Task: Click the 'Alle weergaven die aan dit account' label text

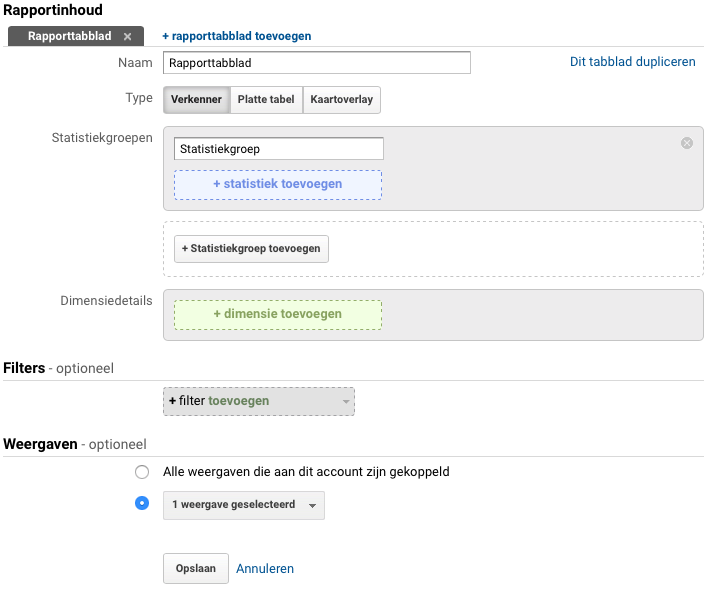Action: click(306, 472)
